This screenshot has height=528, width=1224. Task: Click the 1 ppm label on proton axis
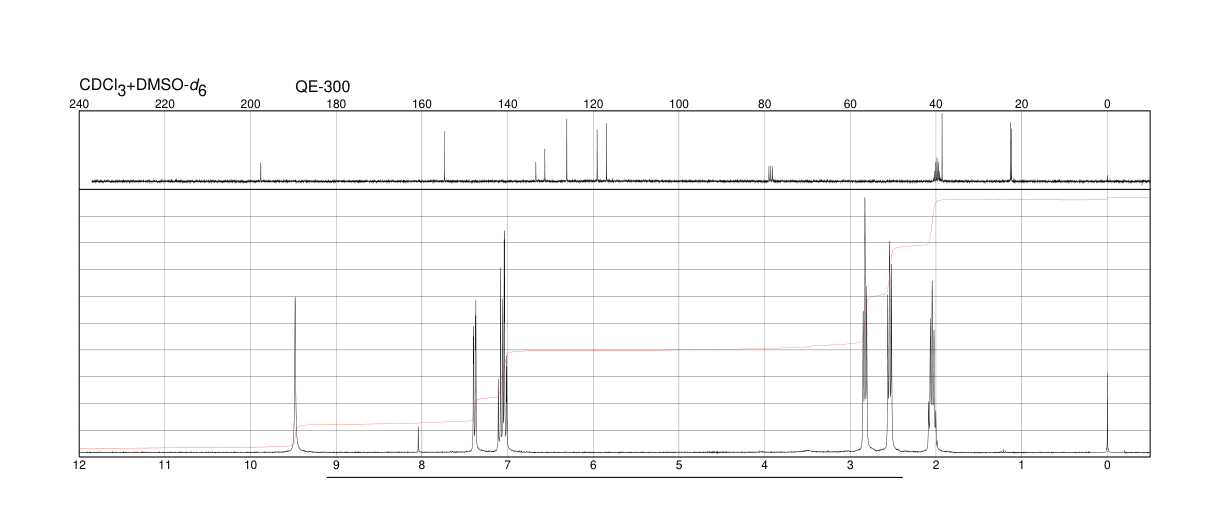coord(1021,465)
